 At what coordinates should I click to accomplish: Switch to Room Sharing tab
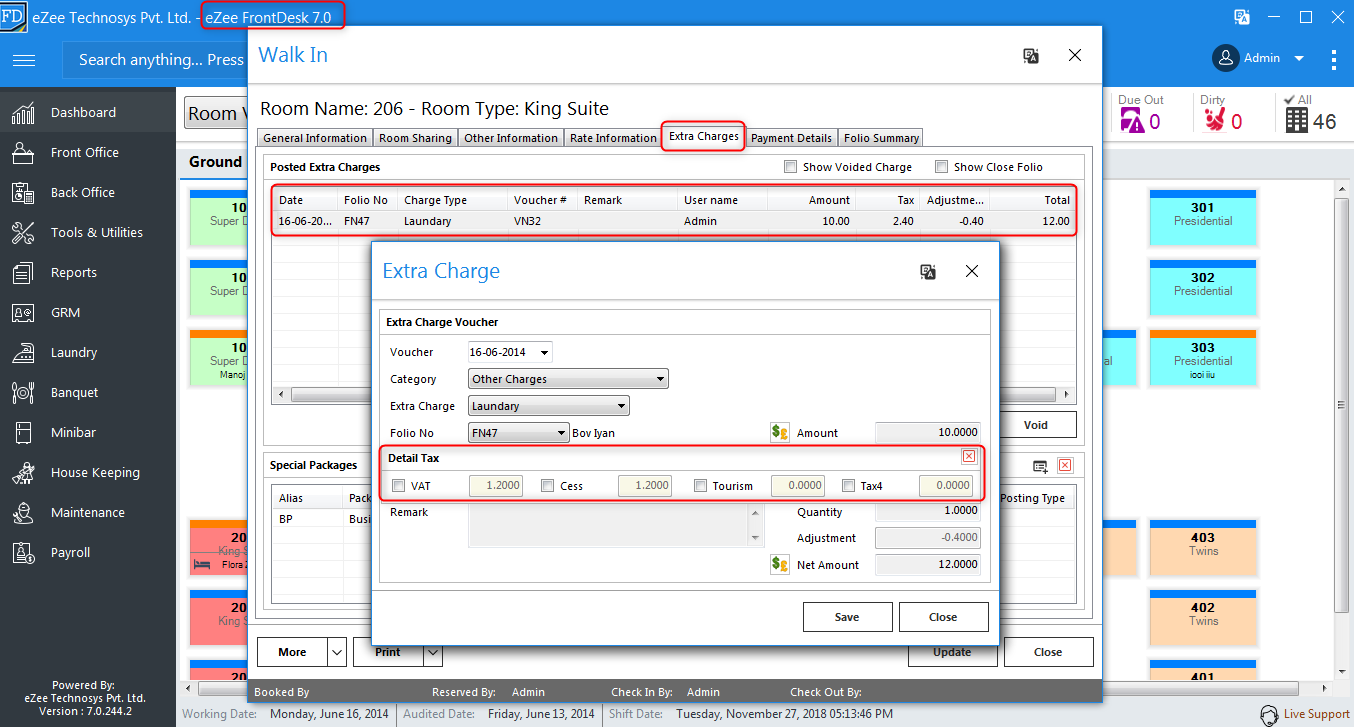[x=415, y=138]
